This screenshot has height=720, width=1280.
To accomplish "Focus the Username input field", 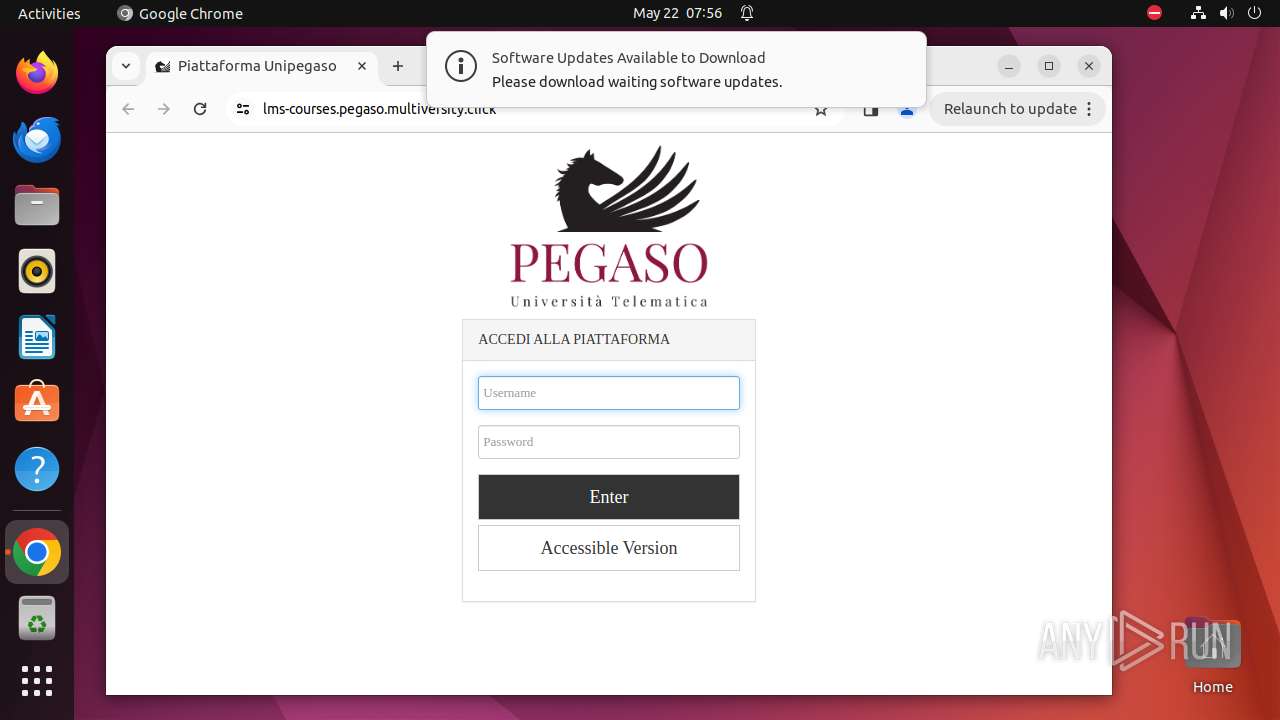I will (609, 393).
